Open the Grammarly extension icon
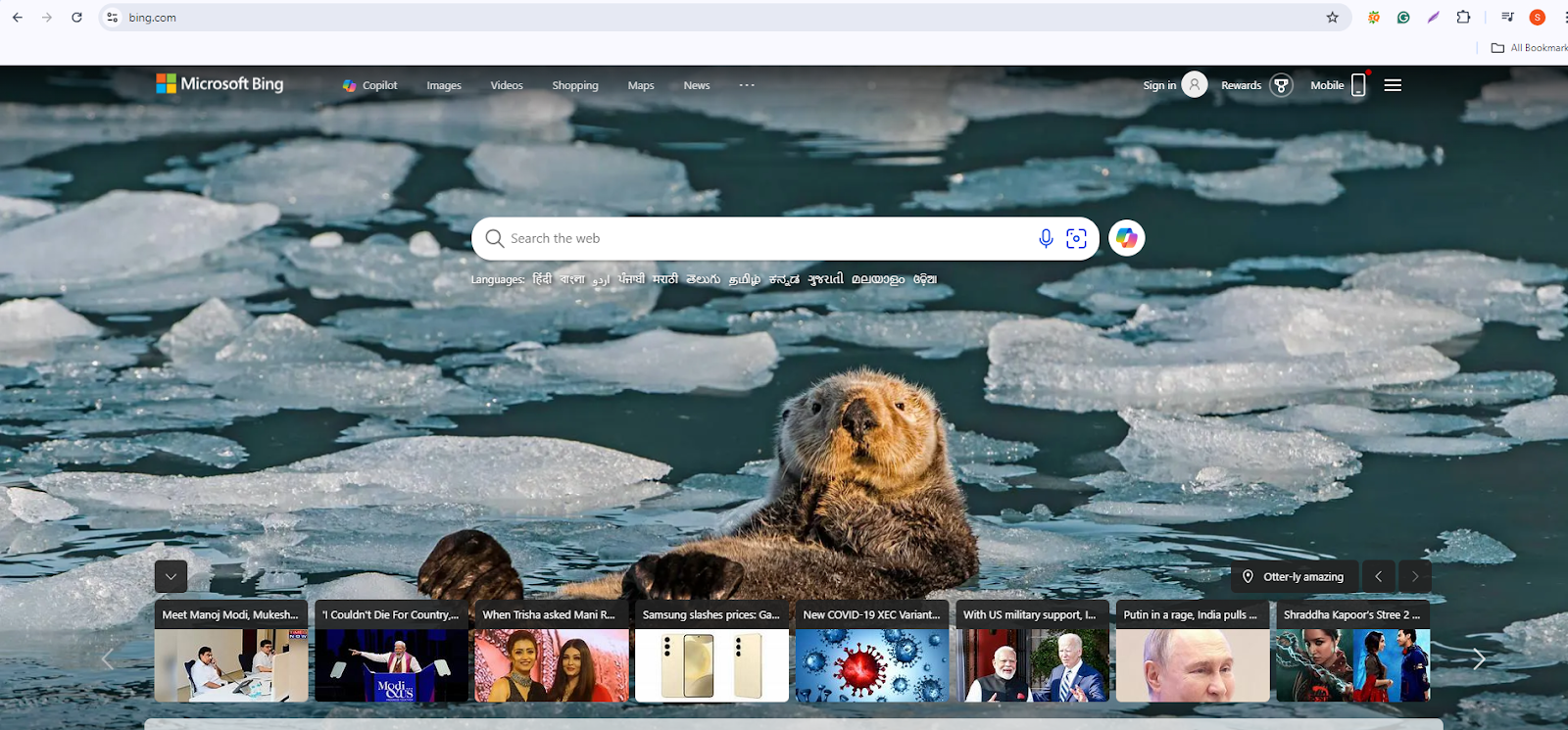The width and height of the screenshot is (1568, 730). click(x=1403, y=18)
